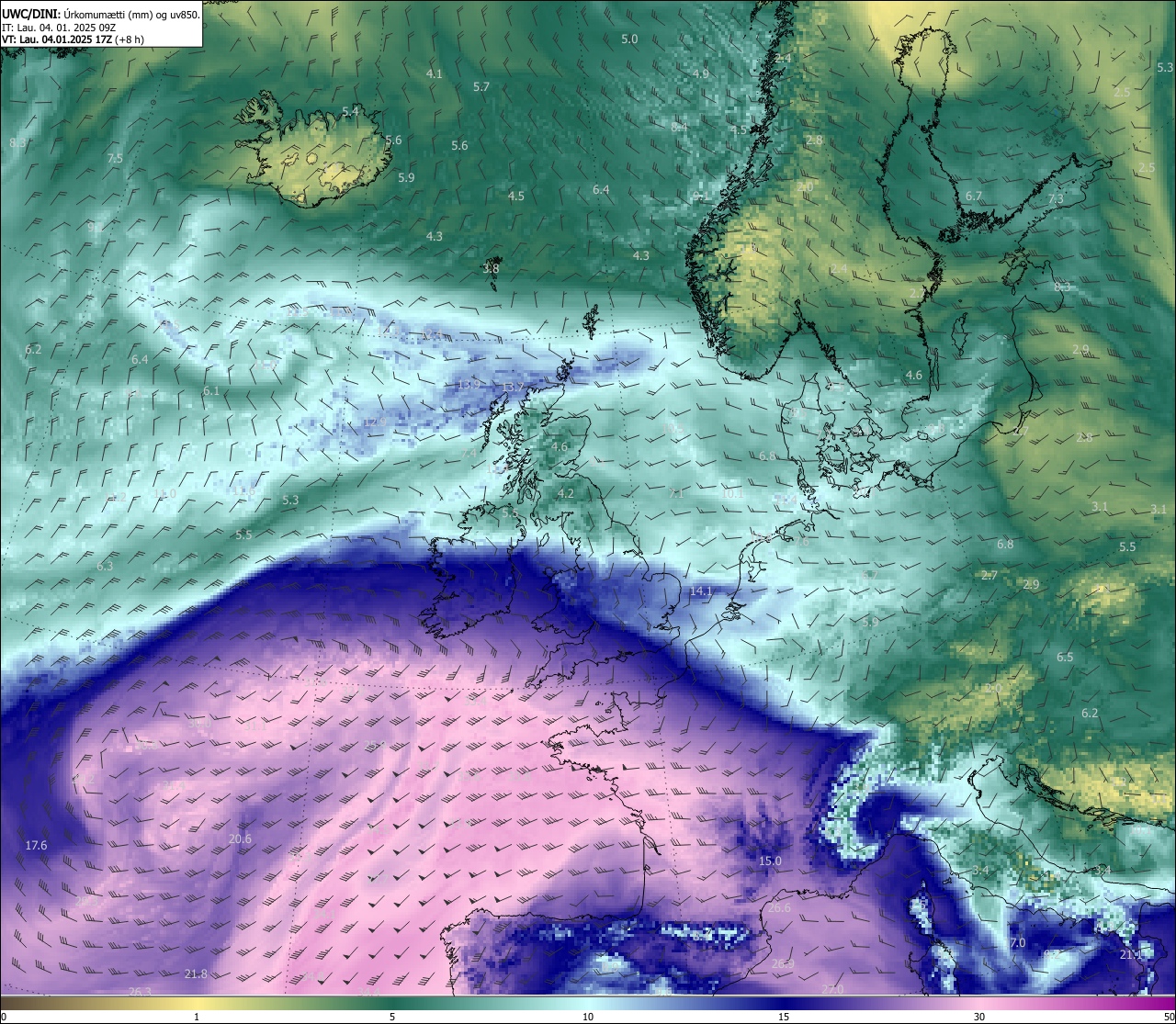Click the map value '21.8'
The height and width of the screenshot is (1024, 1176).
pyautogui.click(x=196, y=973)
